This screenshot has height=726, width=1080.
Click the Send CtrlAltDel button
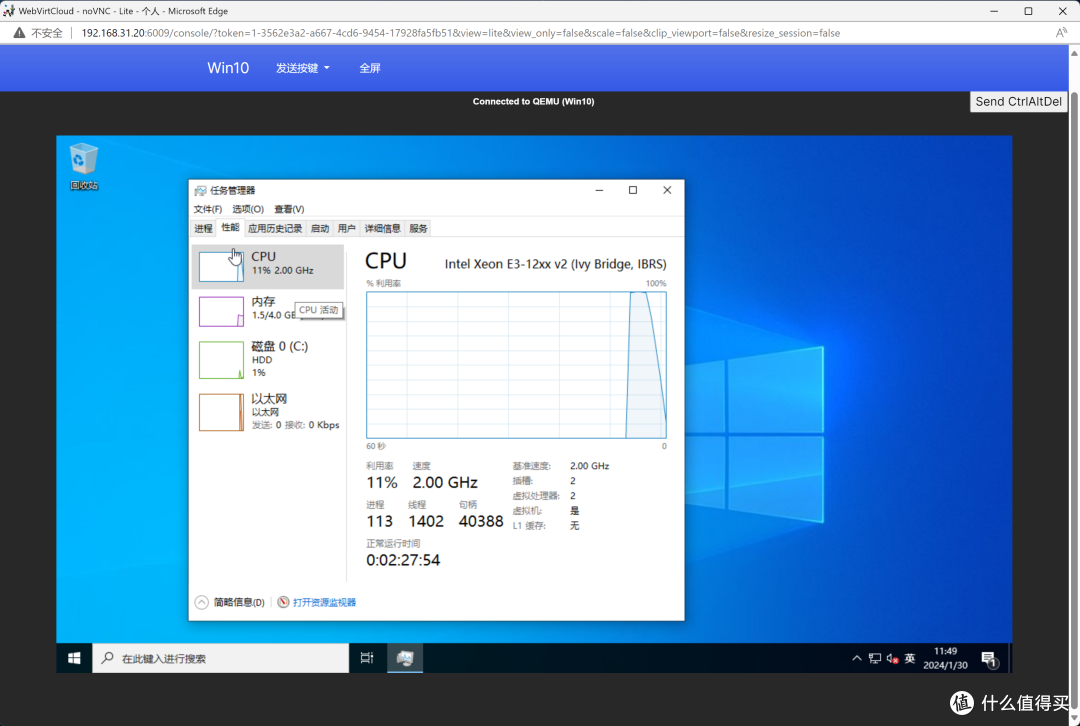pos(1017,101)
